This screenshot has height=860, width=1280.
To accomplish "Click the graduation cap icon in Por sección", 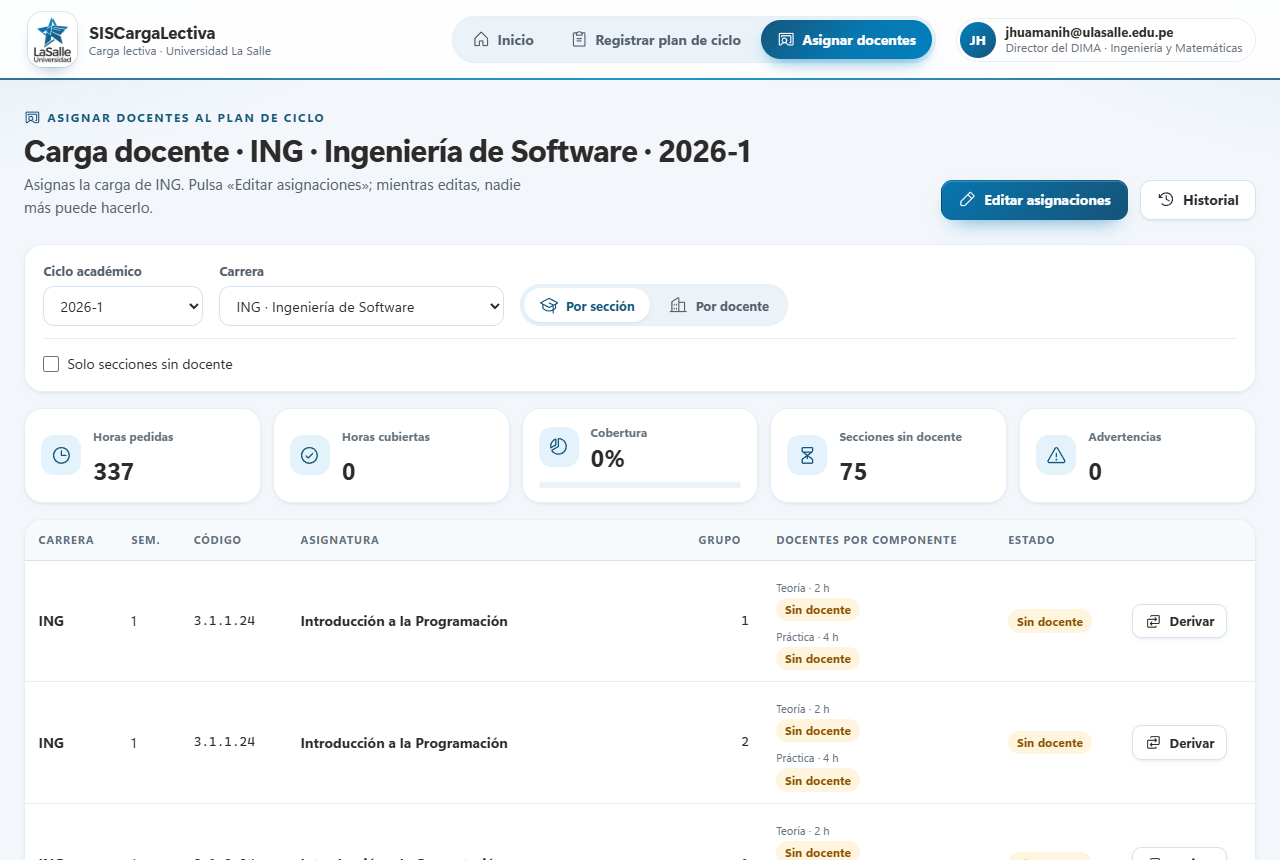I will (549, 306).
